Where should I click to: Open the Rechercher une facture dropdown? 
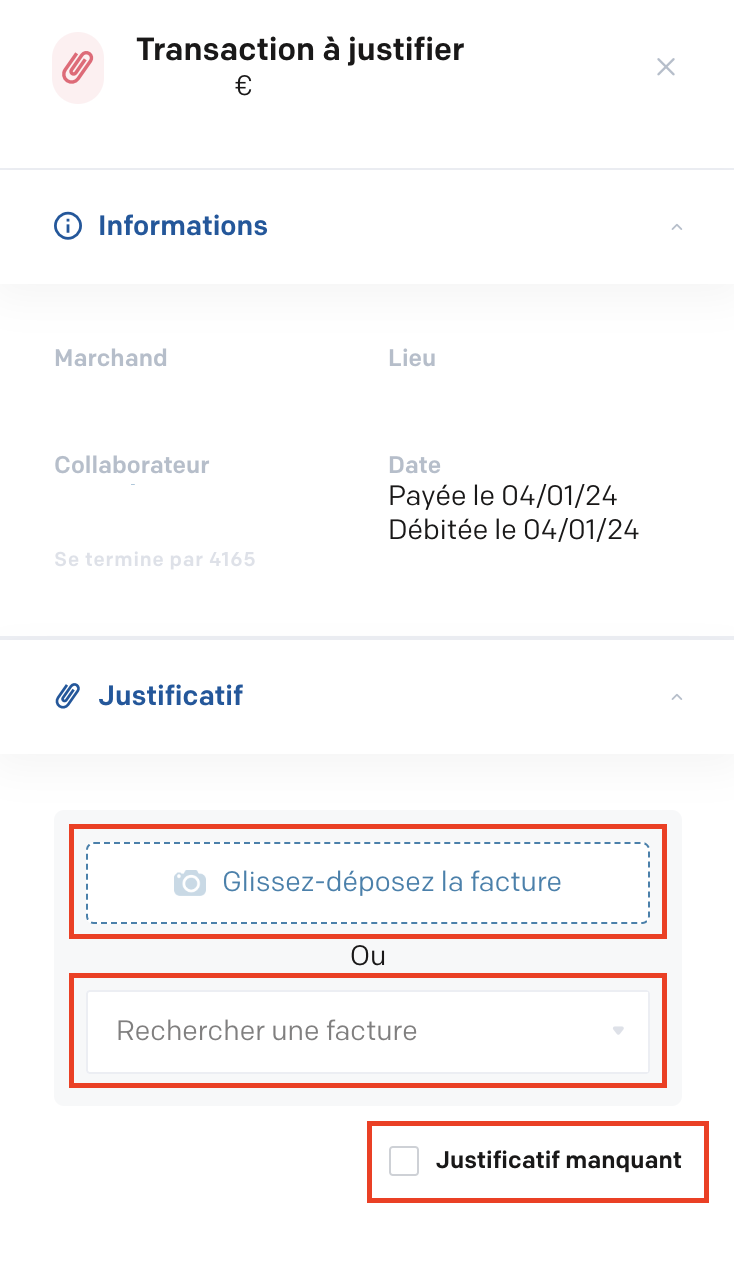pos(368,1031)
